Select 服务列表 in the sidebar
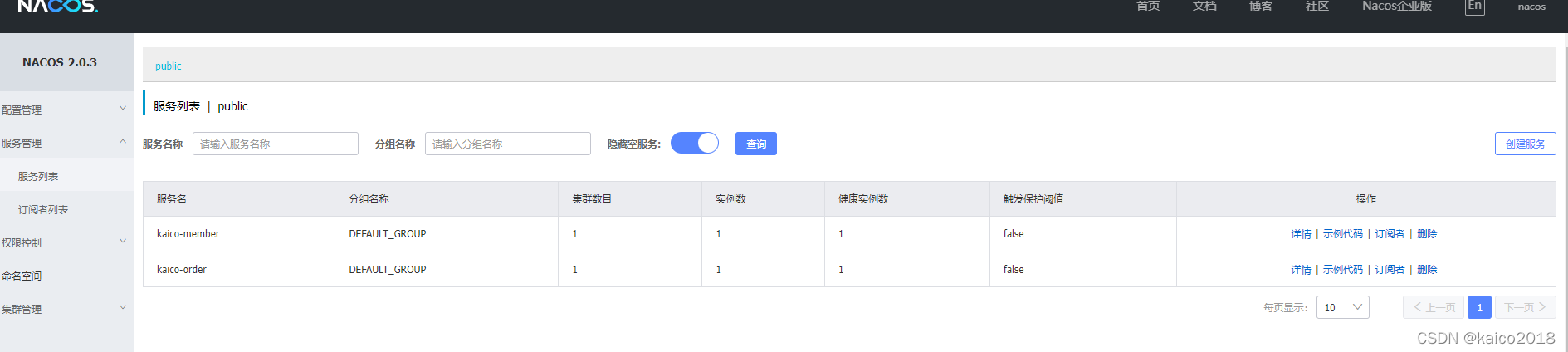The image size is (1568, 352). 38,176
